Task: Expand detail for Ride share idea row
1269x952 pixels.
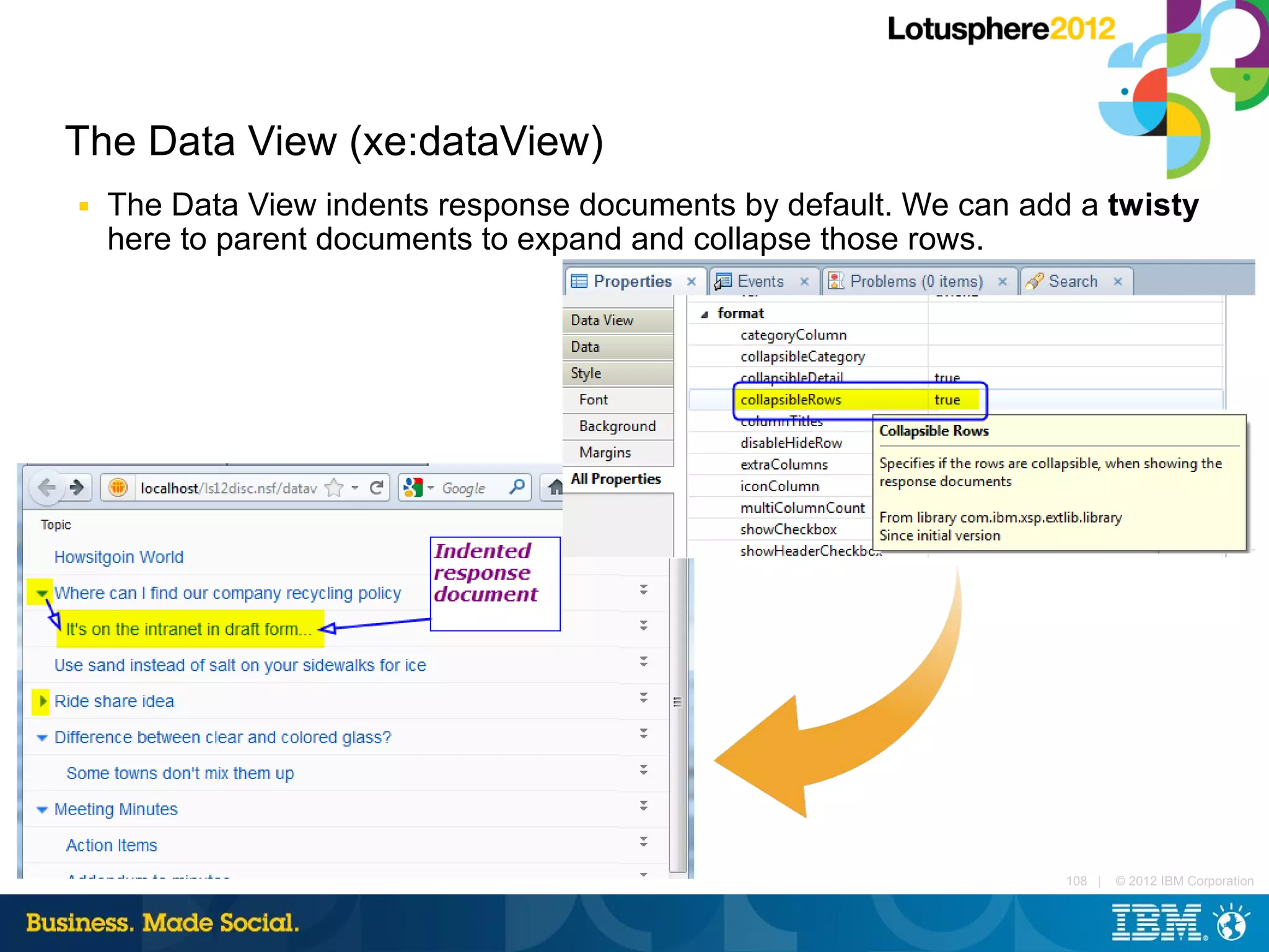Action: click(644, 697)
